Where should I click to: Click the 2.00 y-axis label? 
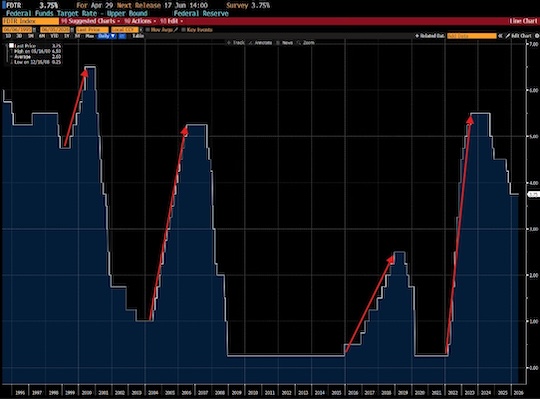[x=533, y=275]
